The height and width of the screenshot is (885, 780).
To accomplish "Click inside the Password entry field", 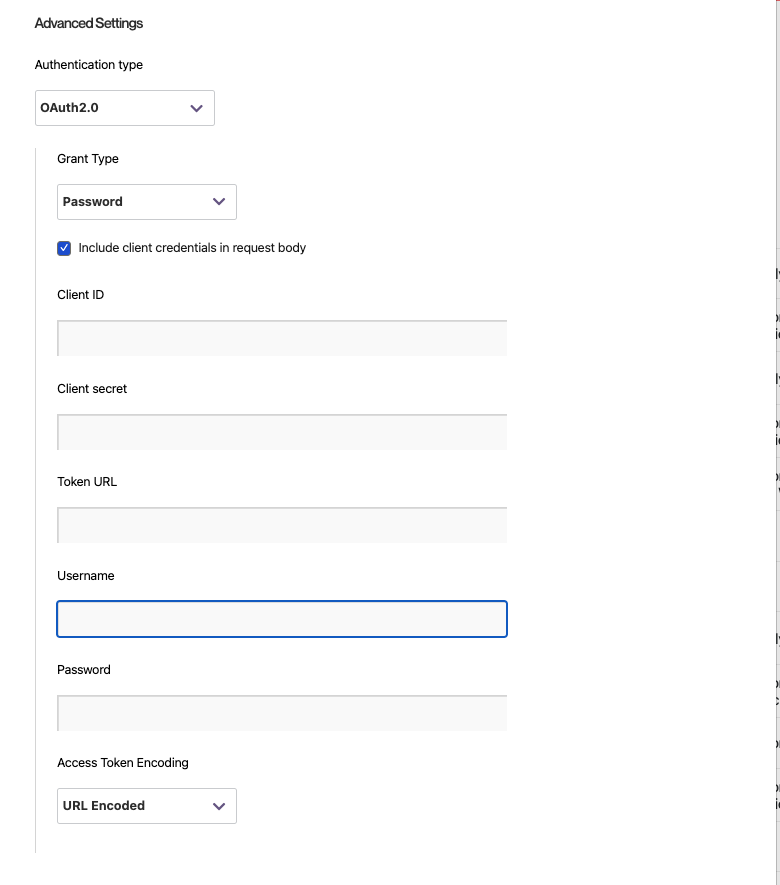I will point(282,713).
